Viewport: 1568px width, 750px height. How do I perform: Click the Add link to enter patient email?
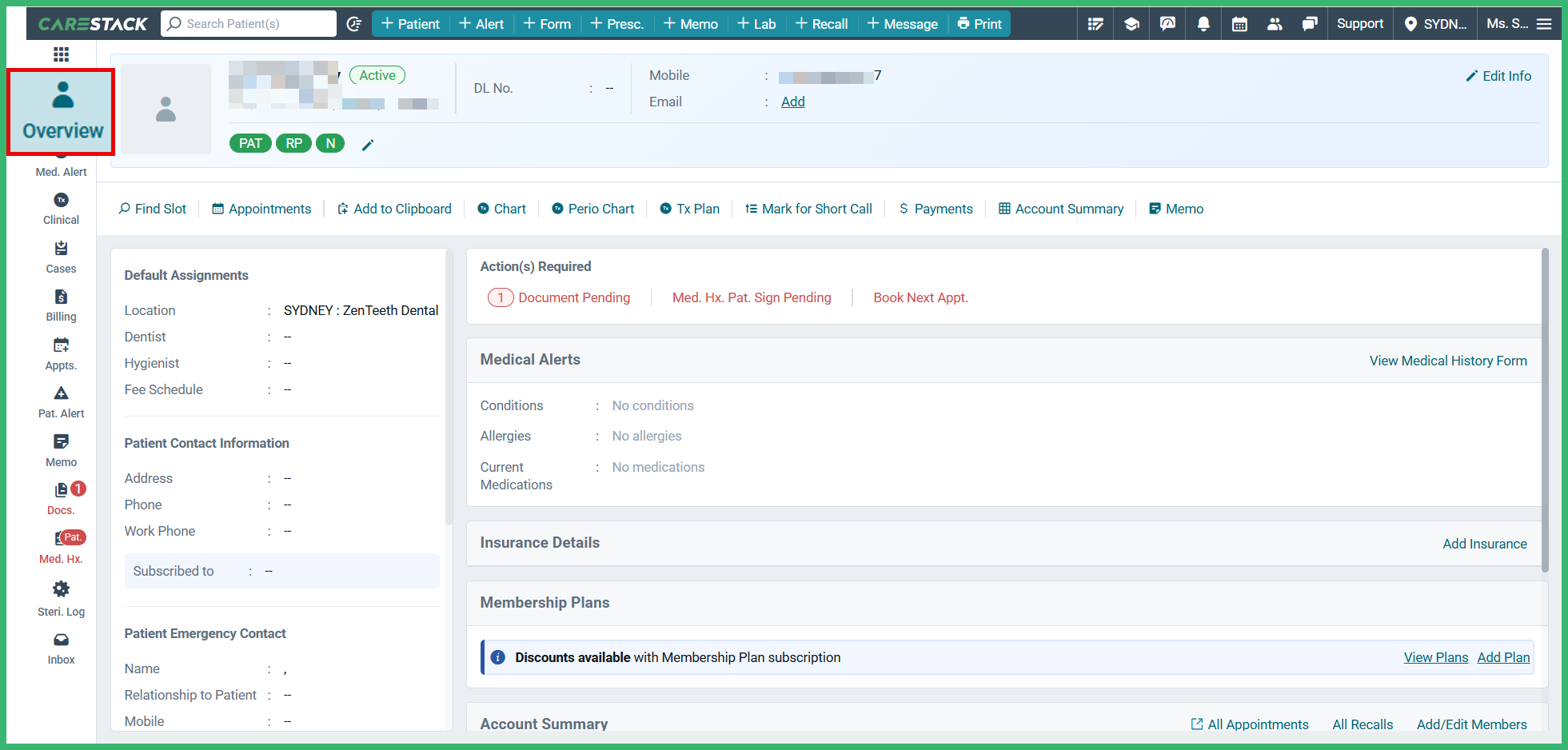tap(792, 102)
